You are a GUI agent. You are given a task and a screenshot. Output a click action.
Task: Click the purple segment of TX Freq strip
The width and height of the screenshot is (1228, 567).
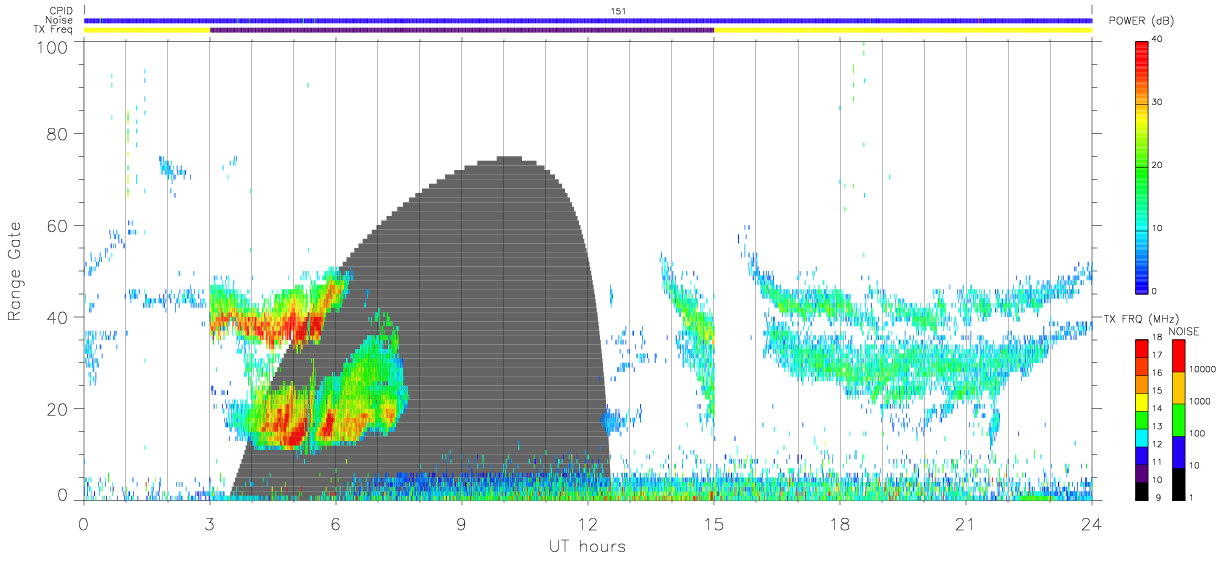coord(462,30)
